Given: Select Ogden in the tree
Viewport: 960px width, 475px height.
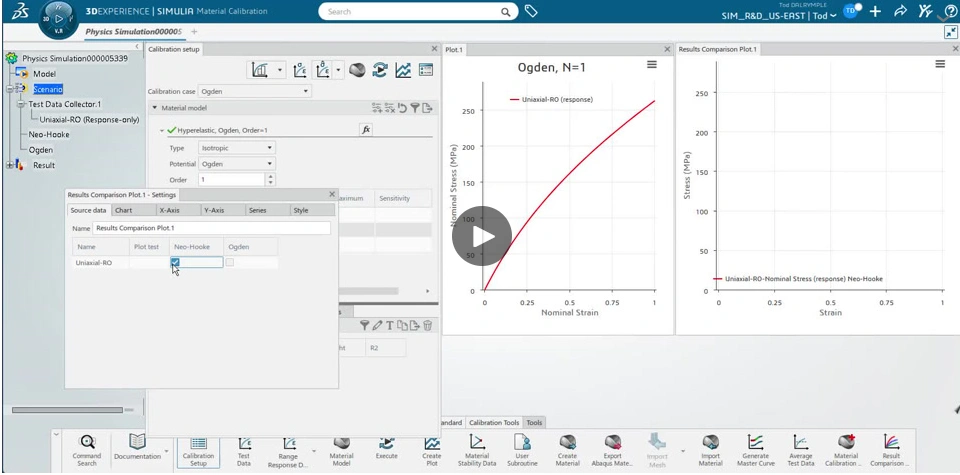Looking at the screenshot, I should point(40,150).
